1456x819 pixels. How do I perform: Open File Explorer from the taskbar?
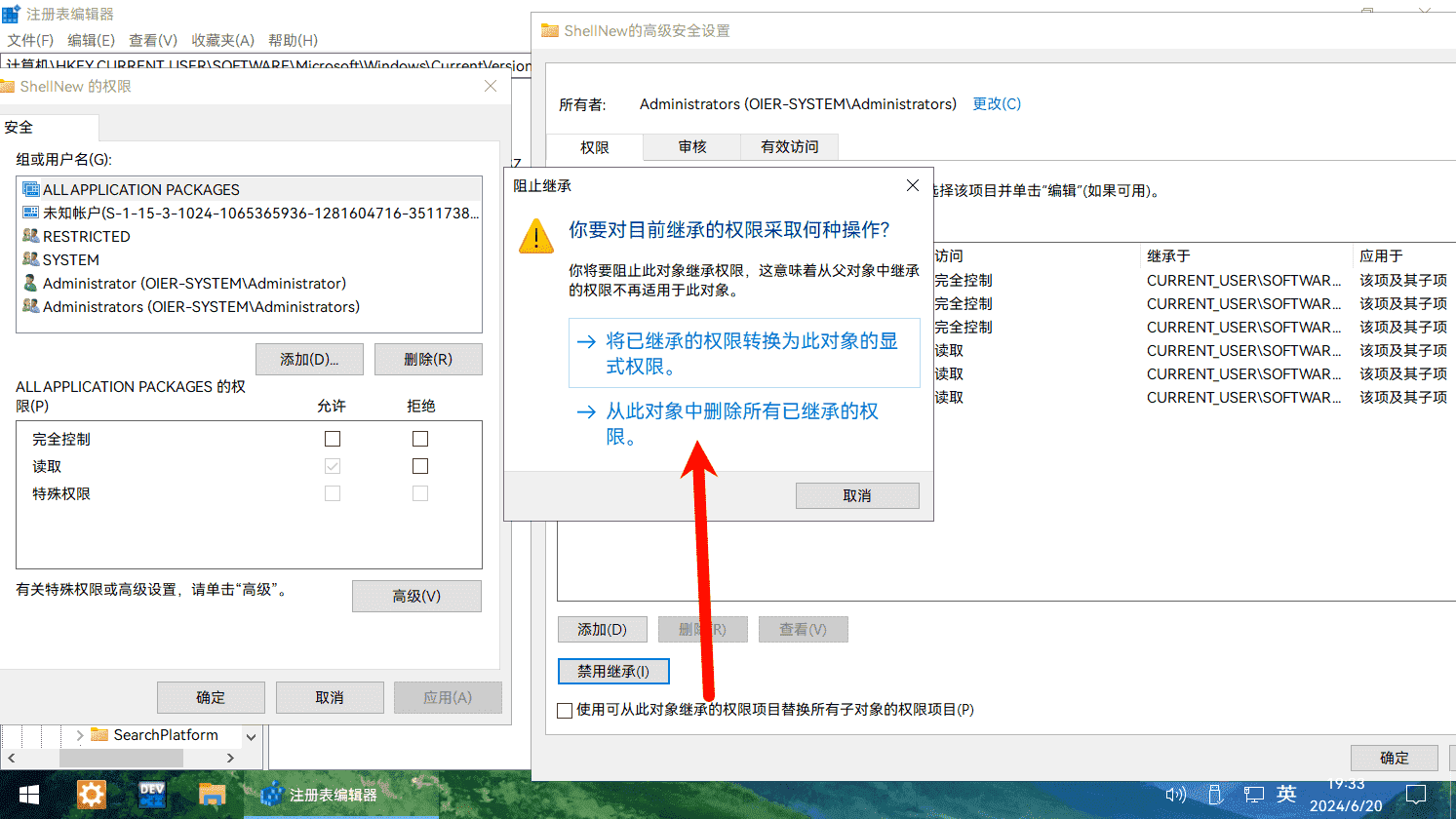point(212,795)
